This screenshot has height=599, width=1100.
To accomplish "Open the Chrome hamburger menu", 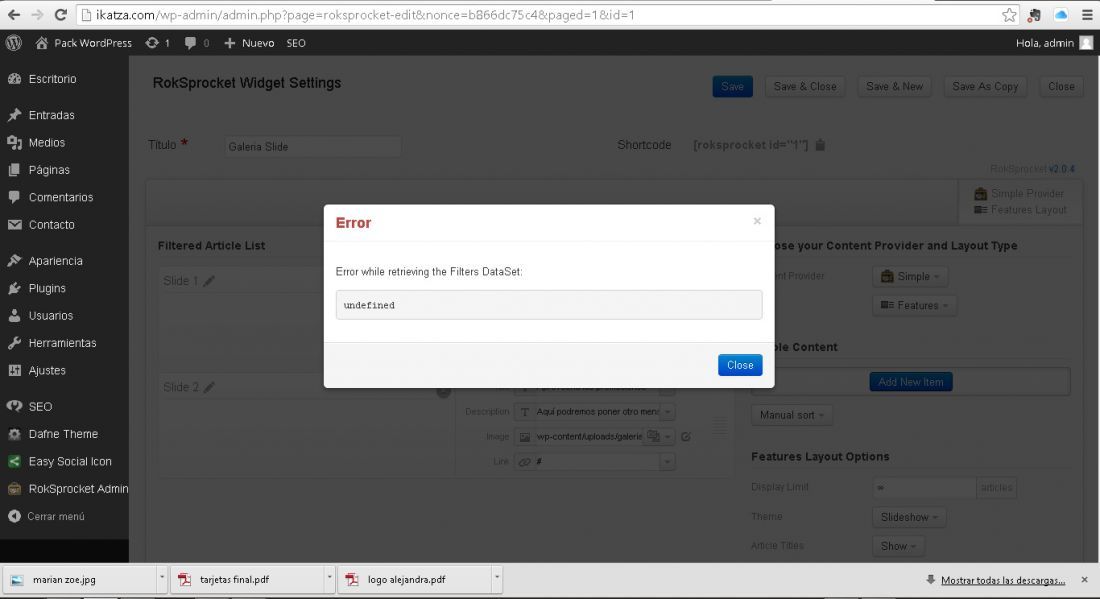I will pos(1087,15).
